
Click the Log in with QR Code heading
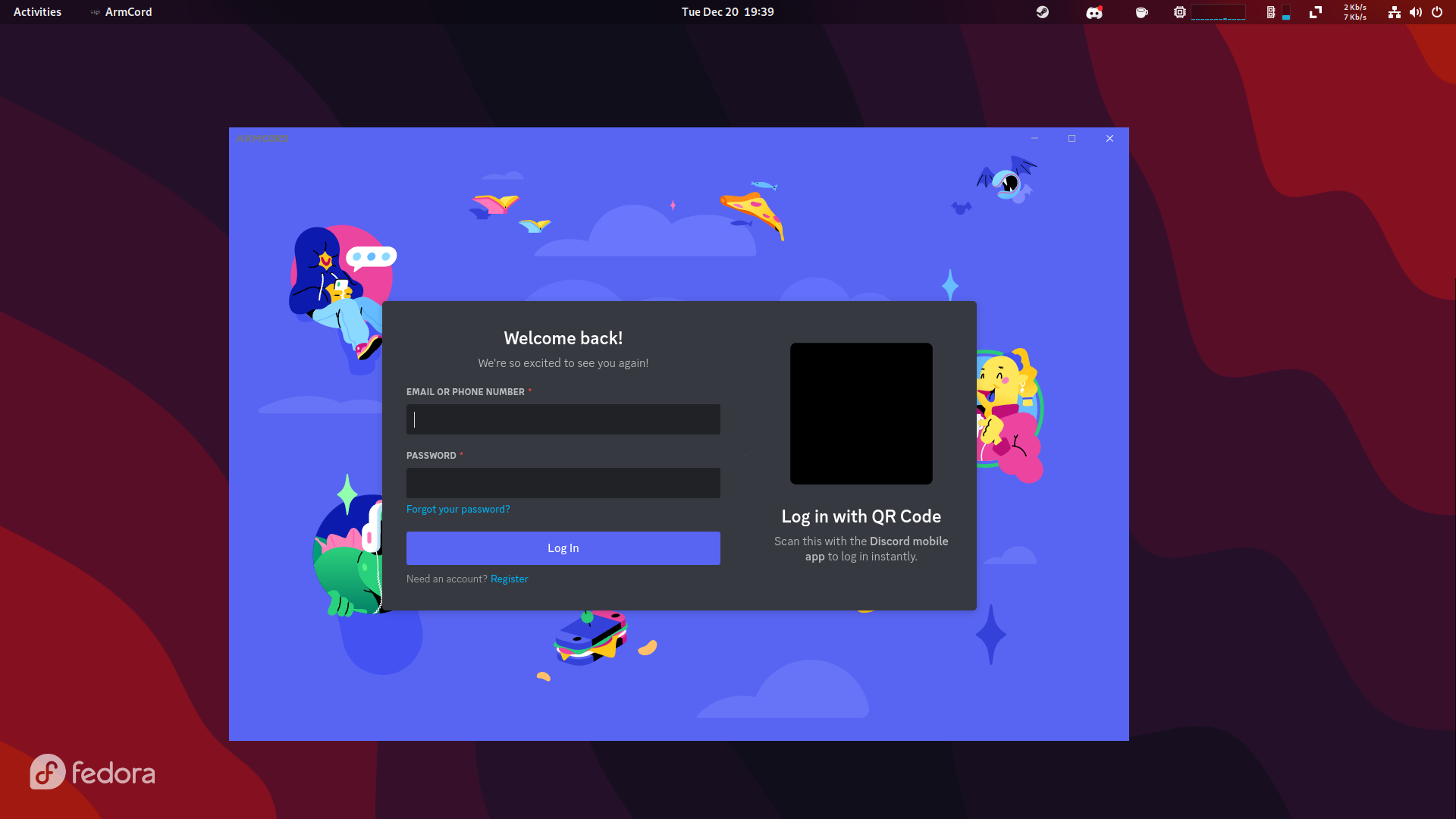pos(861,516)
